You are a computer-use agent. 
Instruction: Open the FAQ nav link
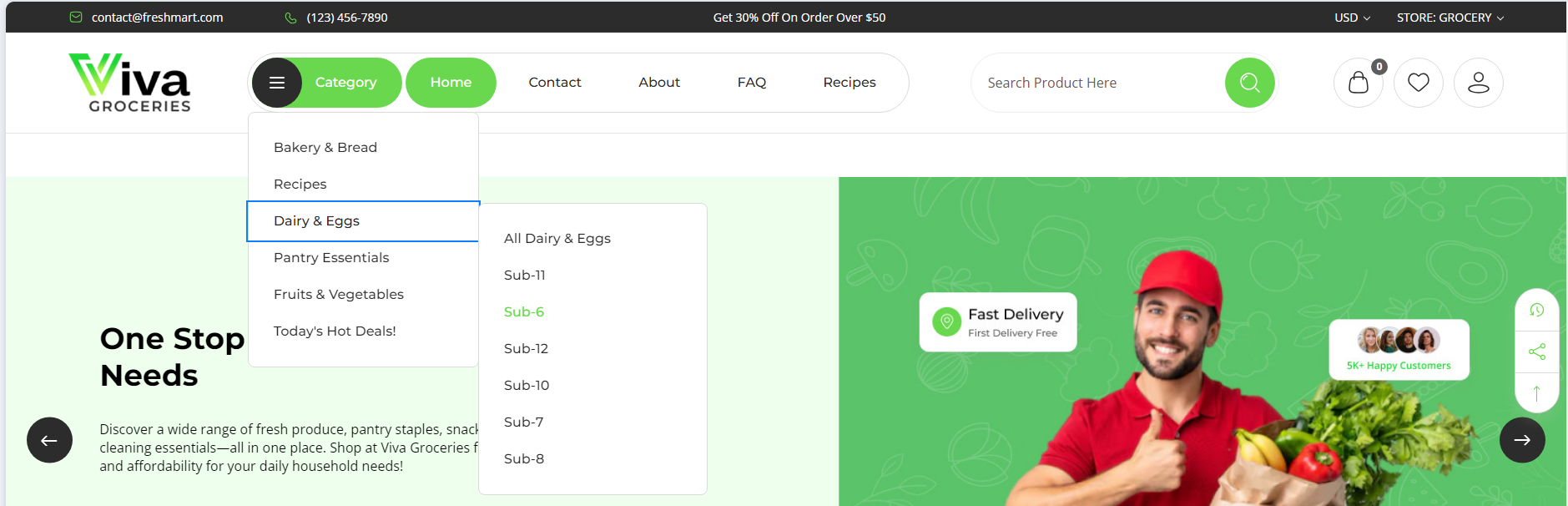[x=752, y=83]
